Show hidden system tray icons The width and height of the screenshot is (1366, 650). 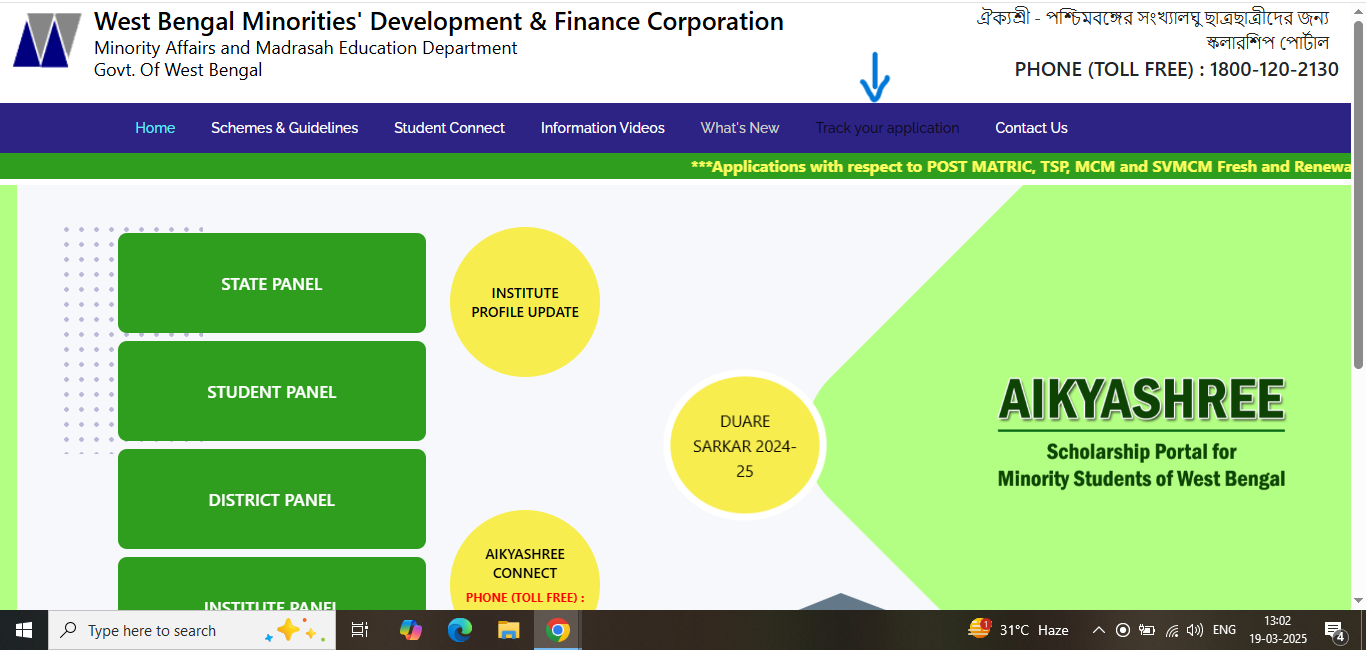[1098, 630]
